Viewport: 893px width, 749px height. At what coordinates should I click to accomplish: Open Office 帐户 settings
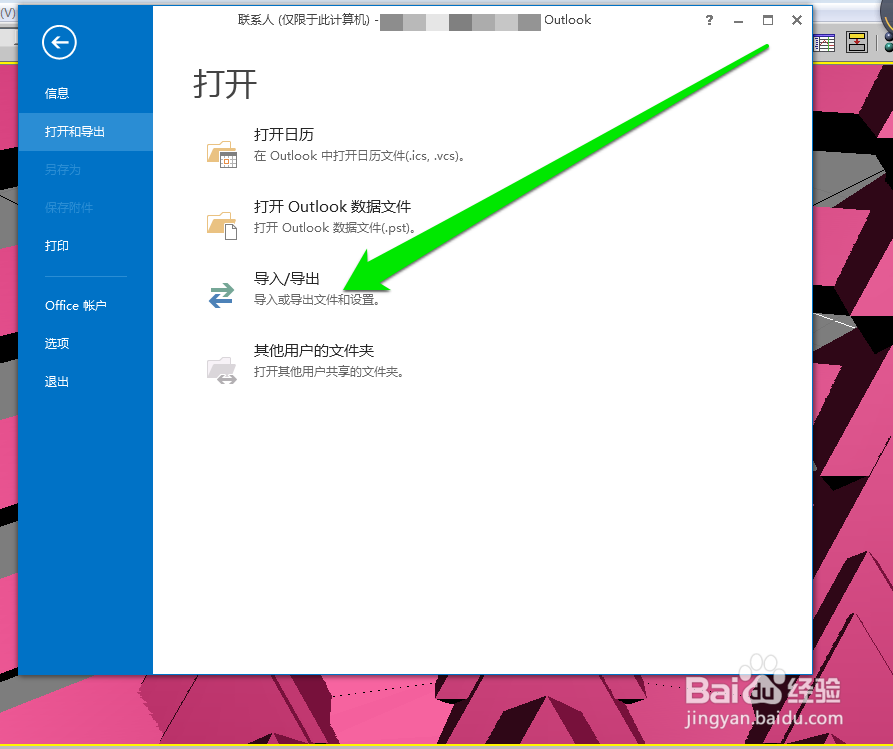click(x=76, y=305)
